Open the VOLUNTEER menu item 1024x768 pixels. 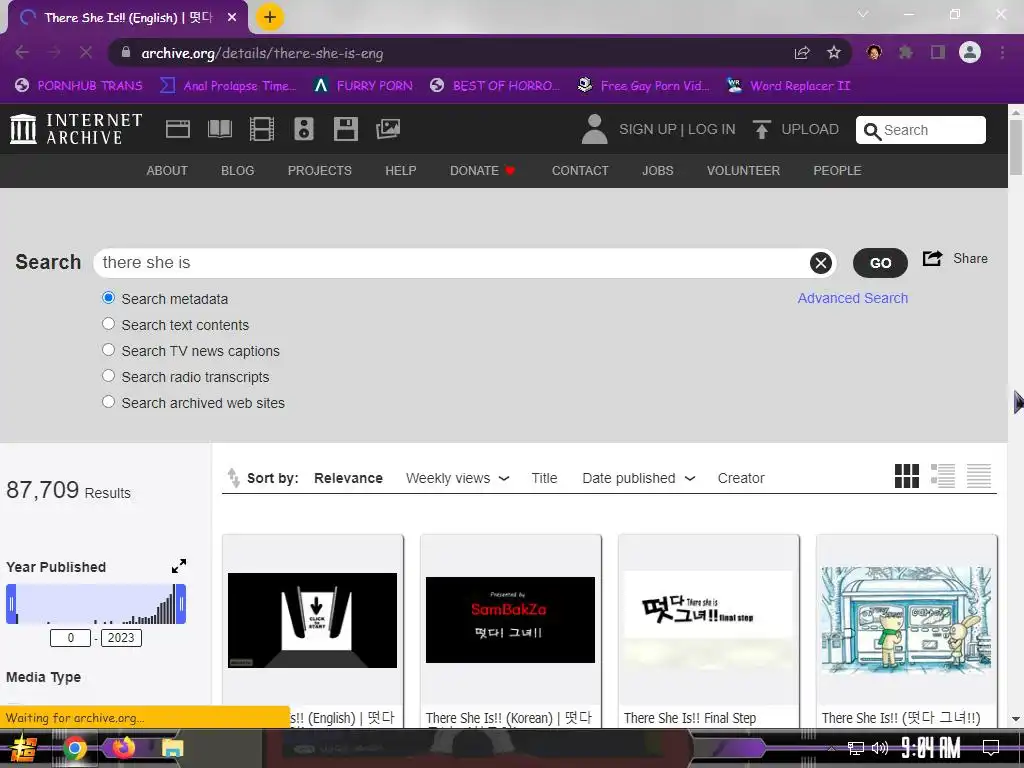tap(743, 170)
